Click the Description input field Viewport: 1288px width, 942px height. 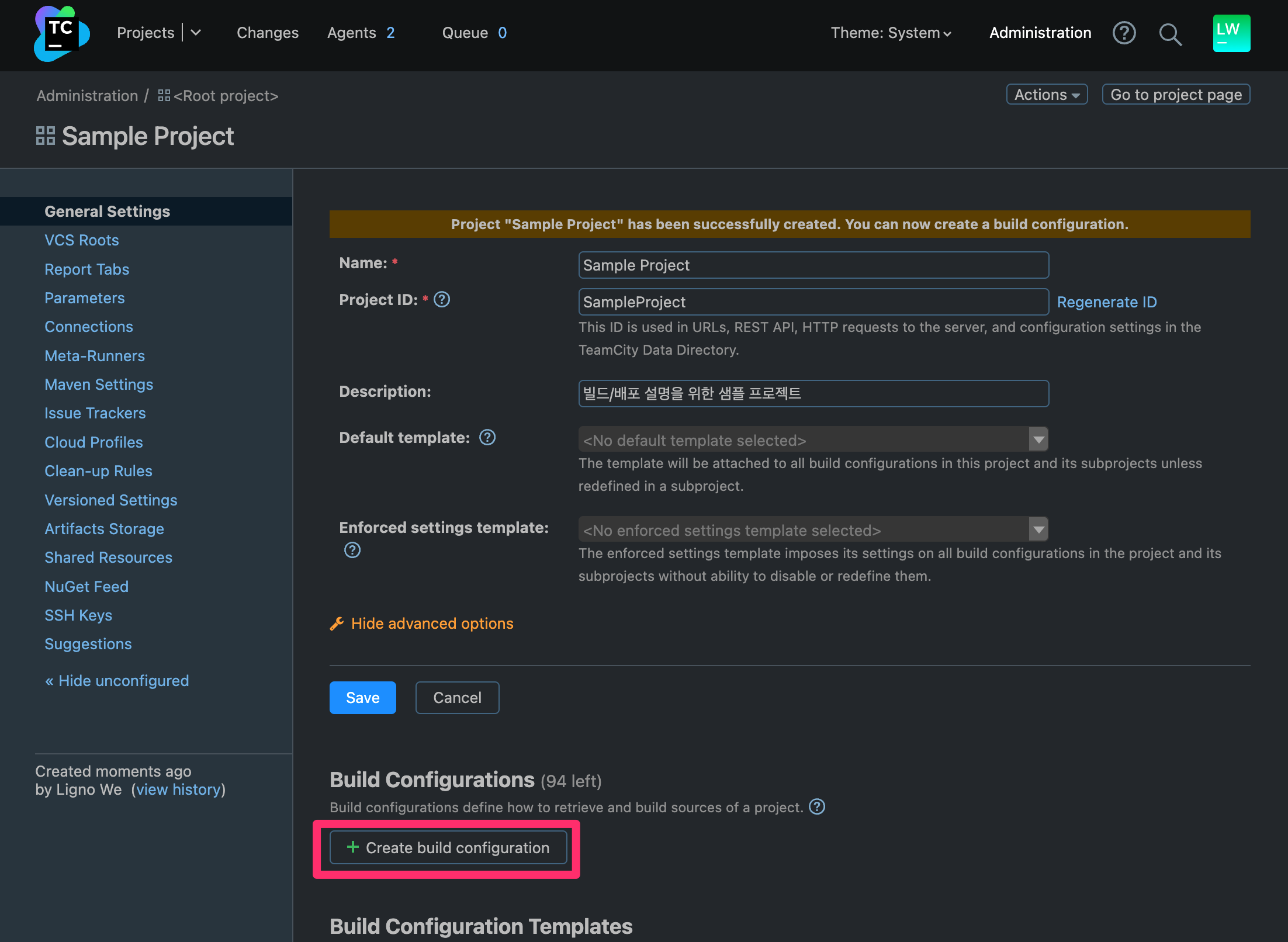[812, 394]
